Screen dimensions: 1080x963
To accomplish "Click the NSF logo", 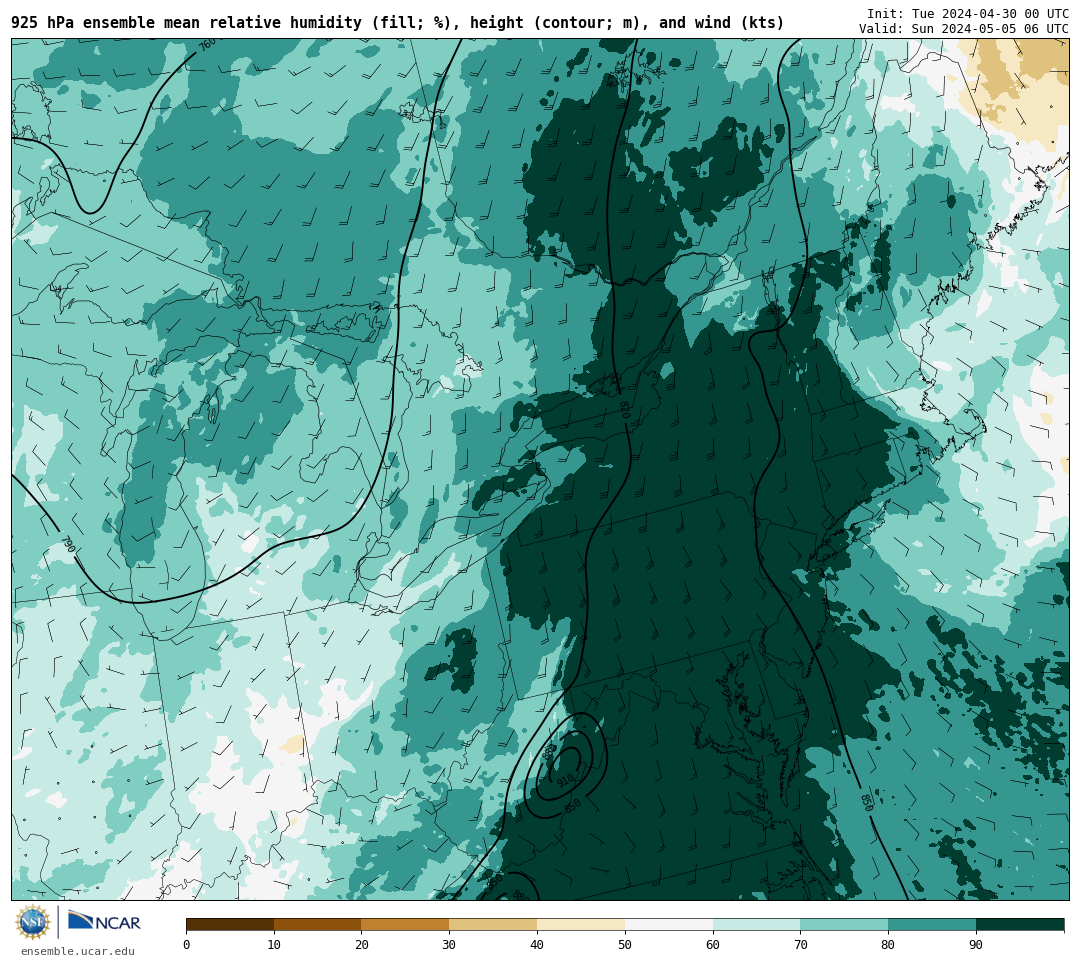I will (32, 922).
